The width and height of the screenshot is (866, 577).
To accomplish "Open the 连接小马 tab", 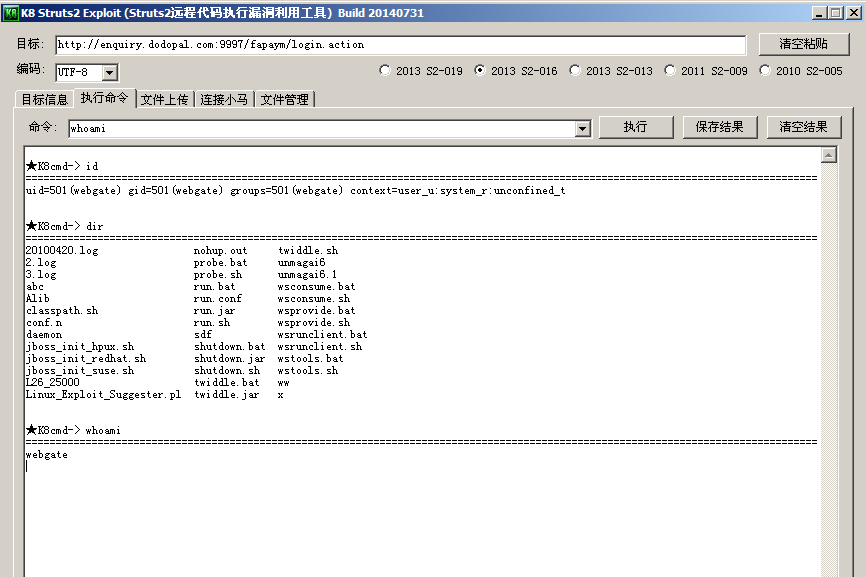I will click(224, 99).
